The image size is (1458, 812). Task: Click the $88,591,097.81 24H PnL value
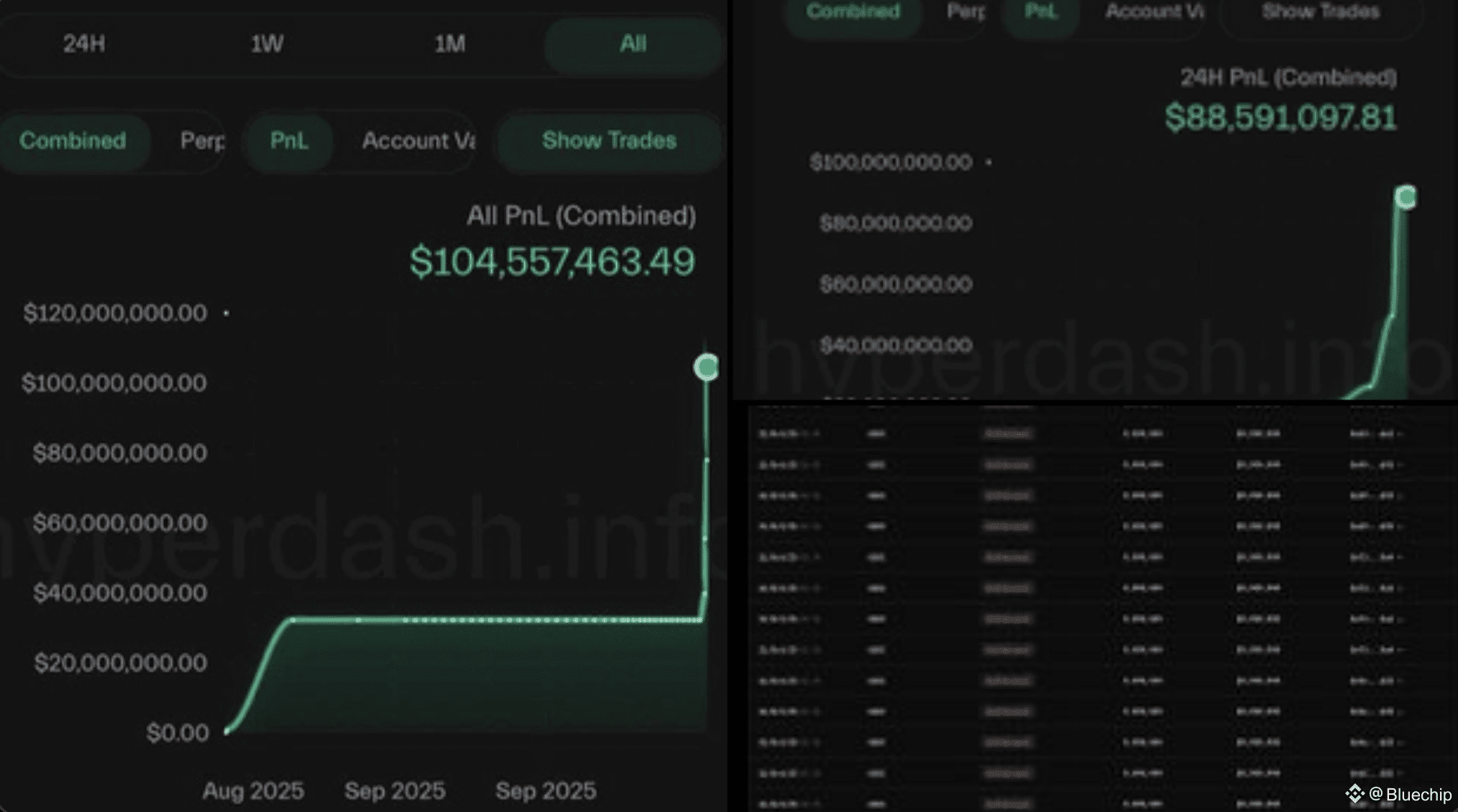coord(1280,118)
